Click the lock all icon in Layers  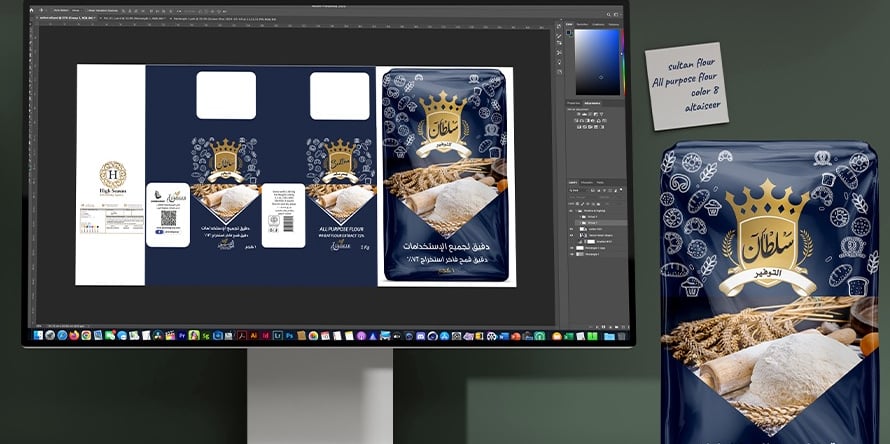coord(598,204)
